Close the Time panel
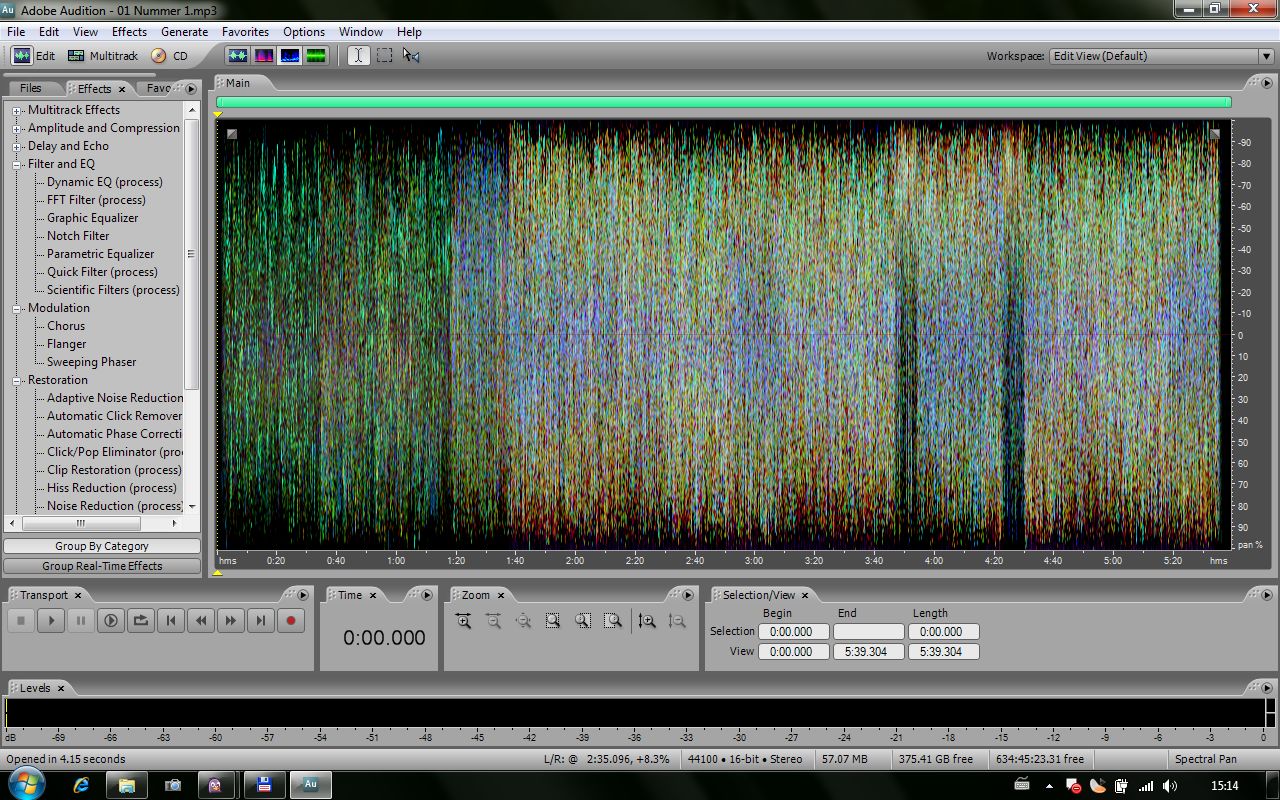1280x800 pixels. pyautogui.click(x=373, y=595)
